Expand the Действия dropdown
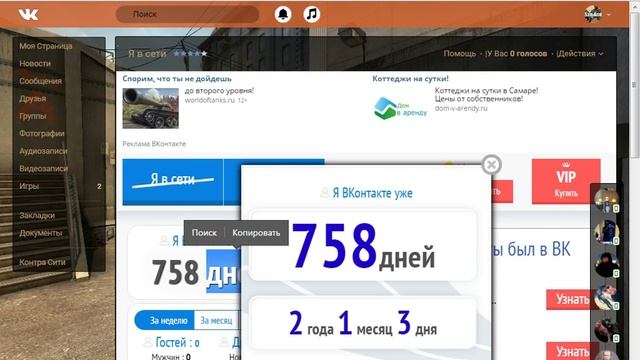This screenshot has width=640, height=360. point(580,53)
